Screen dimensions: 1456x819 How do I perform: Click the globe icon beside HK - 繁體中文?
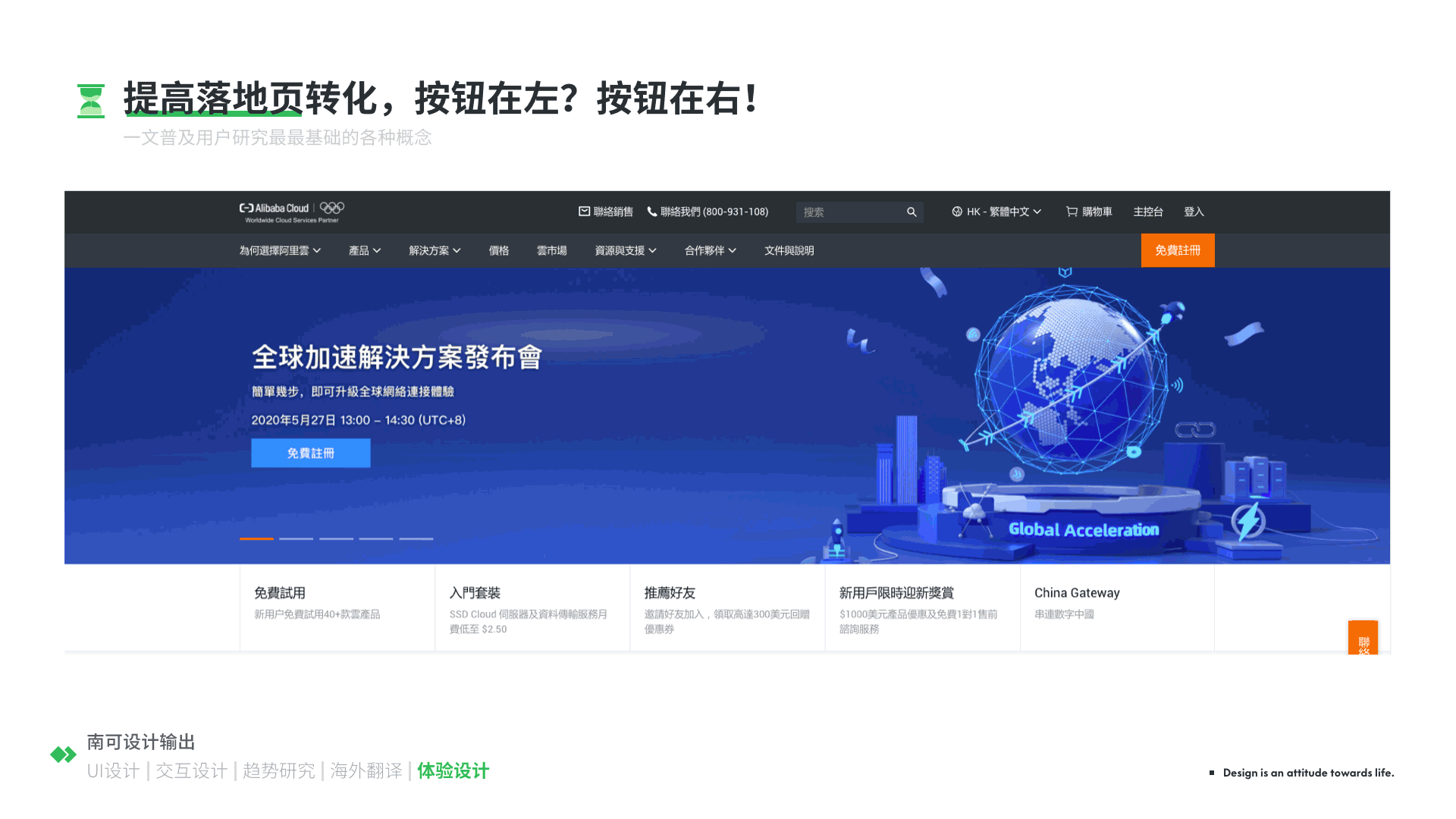pos(957,212)
